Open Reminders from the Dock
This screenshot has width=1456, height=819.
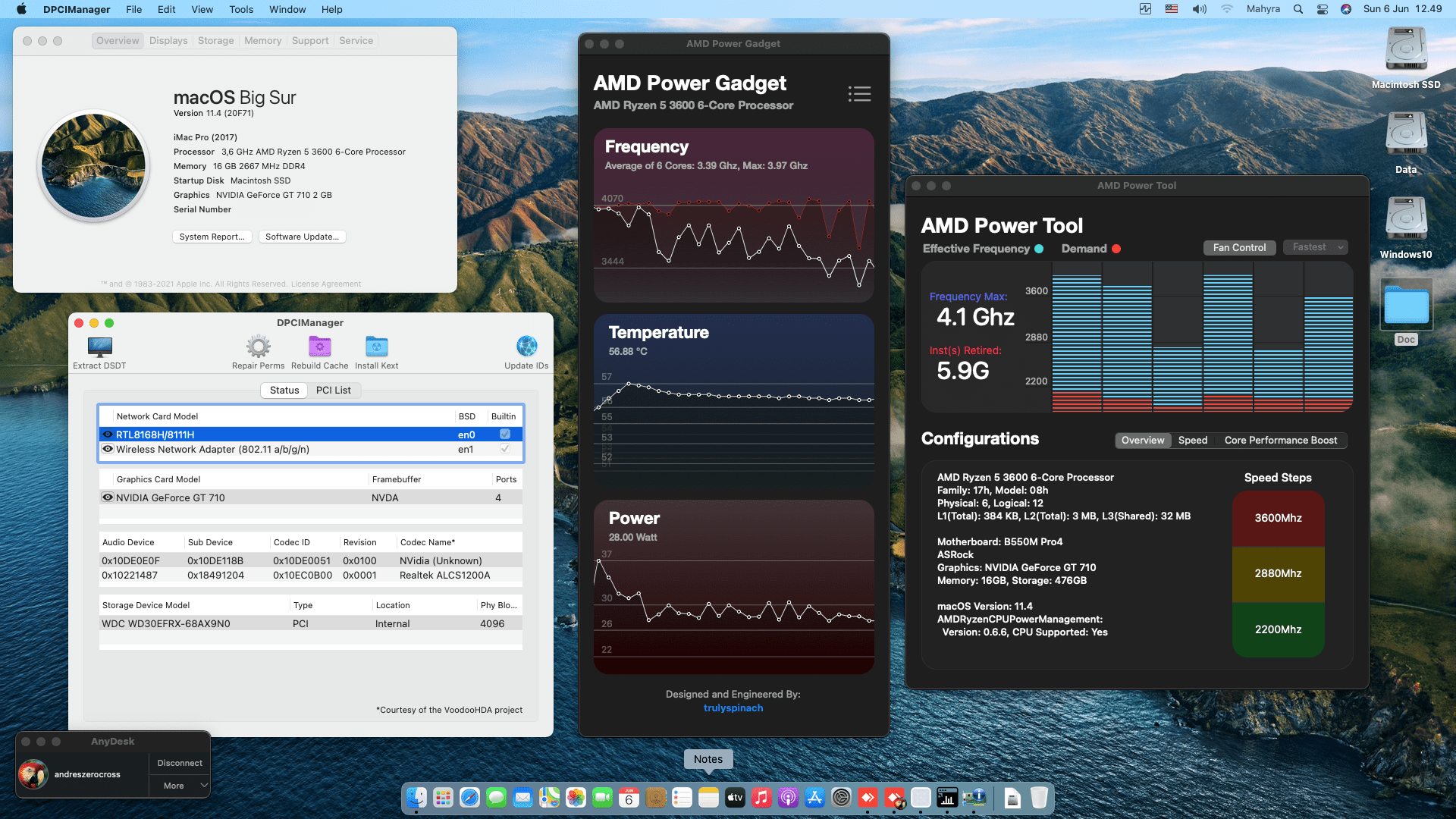coord(682,797)
